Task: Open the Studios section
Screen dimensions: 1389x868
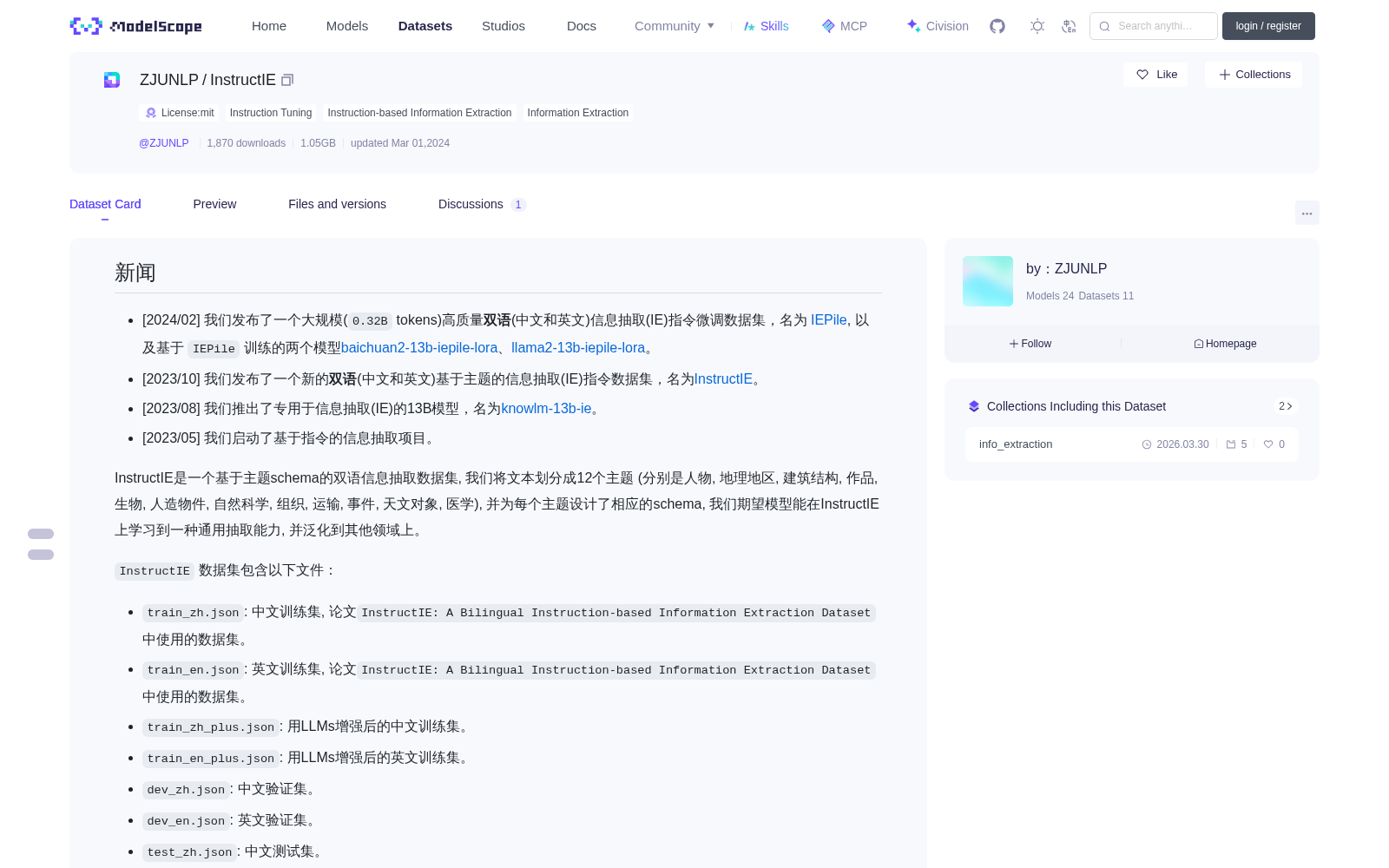Action: tap(504, 26)
